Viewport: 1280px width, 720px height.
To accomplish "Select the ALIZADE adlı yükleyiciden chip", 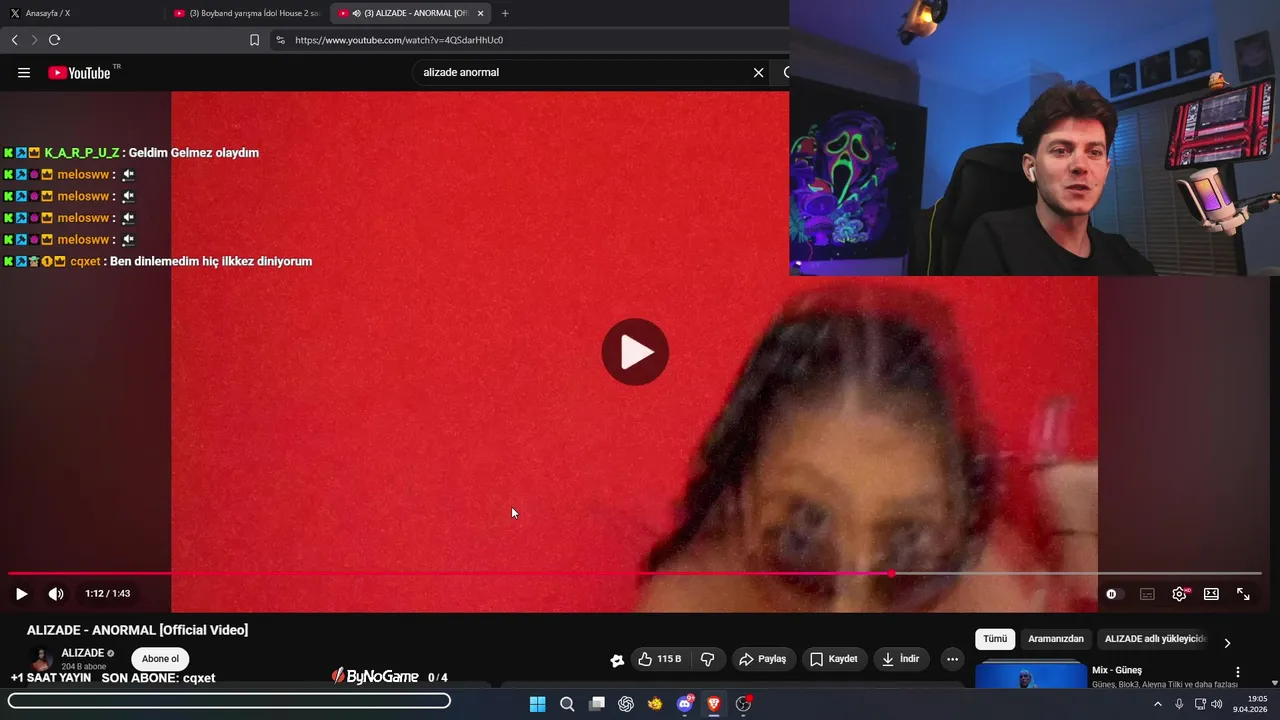I will click(1155, 639).
